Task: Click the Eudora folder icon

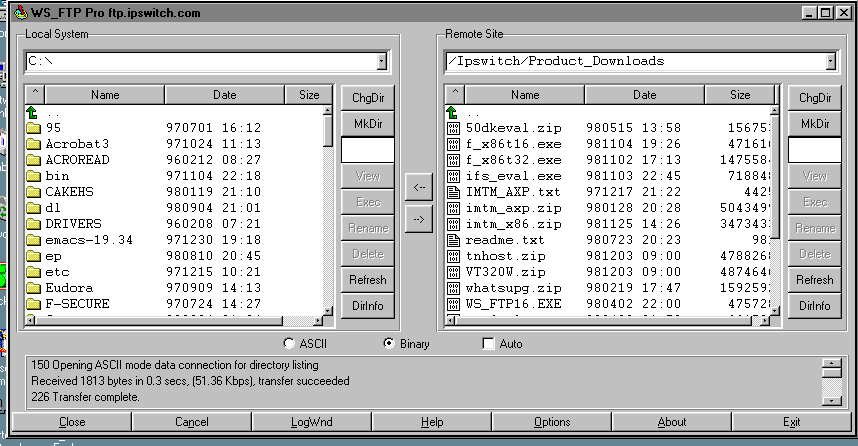Action: point(33,288)
